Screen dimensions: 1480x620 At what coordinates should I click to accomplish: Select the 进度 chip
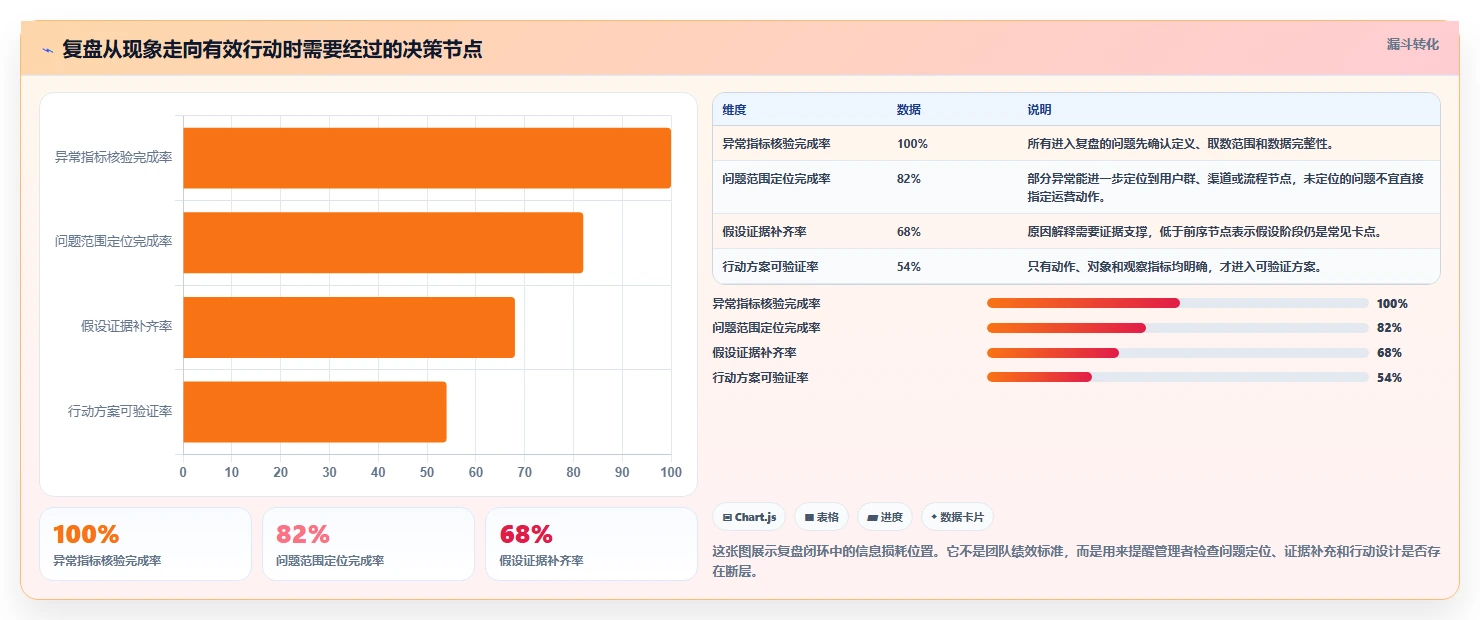(885, 517)
